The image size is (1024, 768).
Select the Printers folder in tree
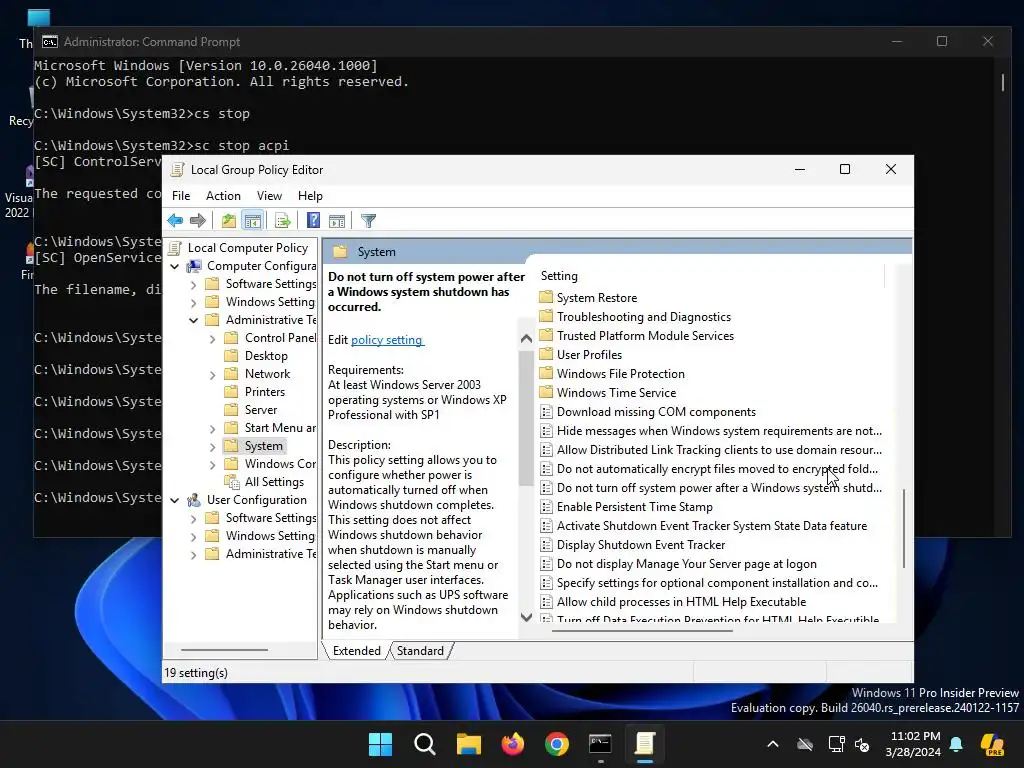264,392
